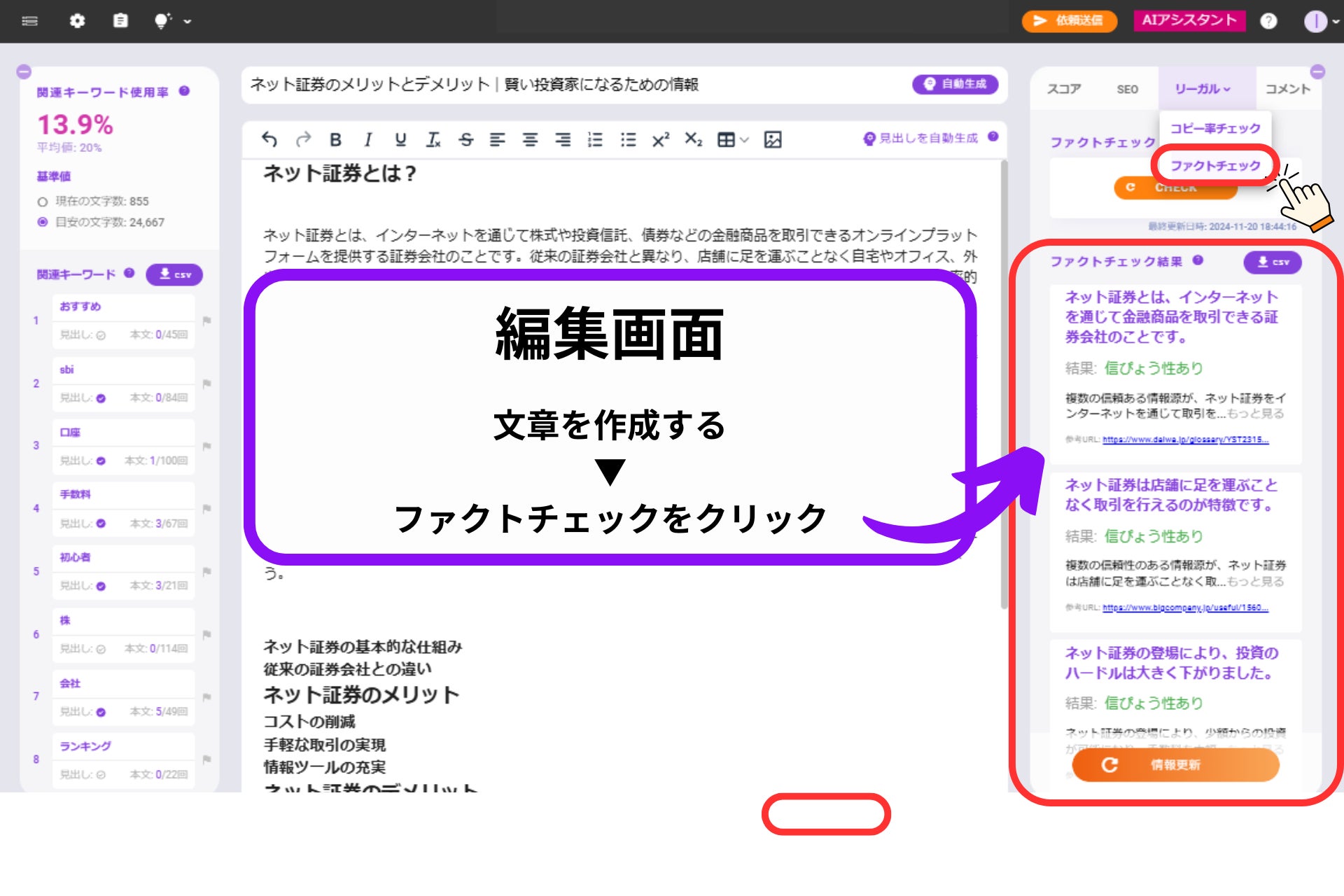Apply superscript formatting icon
The image size is (1344, 896).
(660, 139)
